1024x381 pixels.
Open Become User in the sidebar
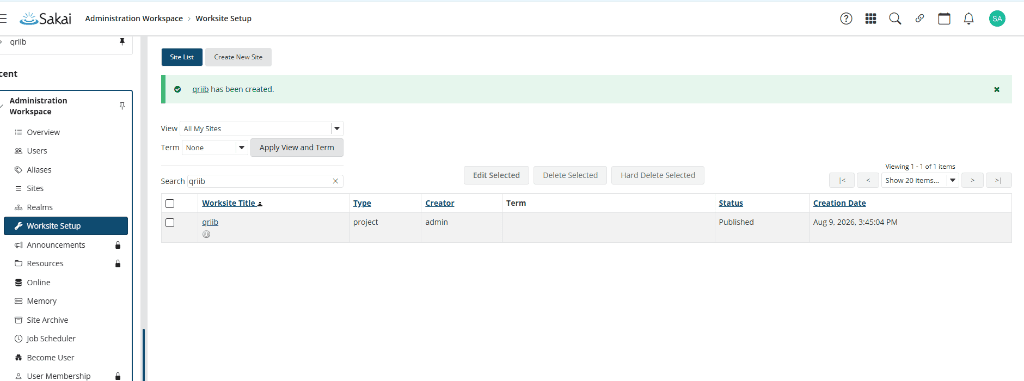point(50,357)
